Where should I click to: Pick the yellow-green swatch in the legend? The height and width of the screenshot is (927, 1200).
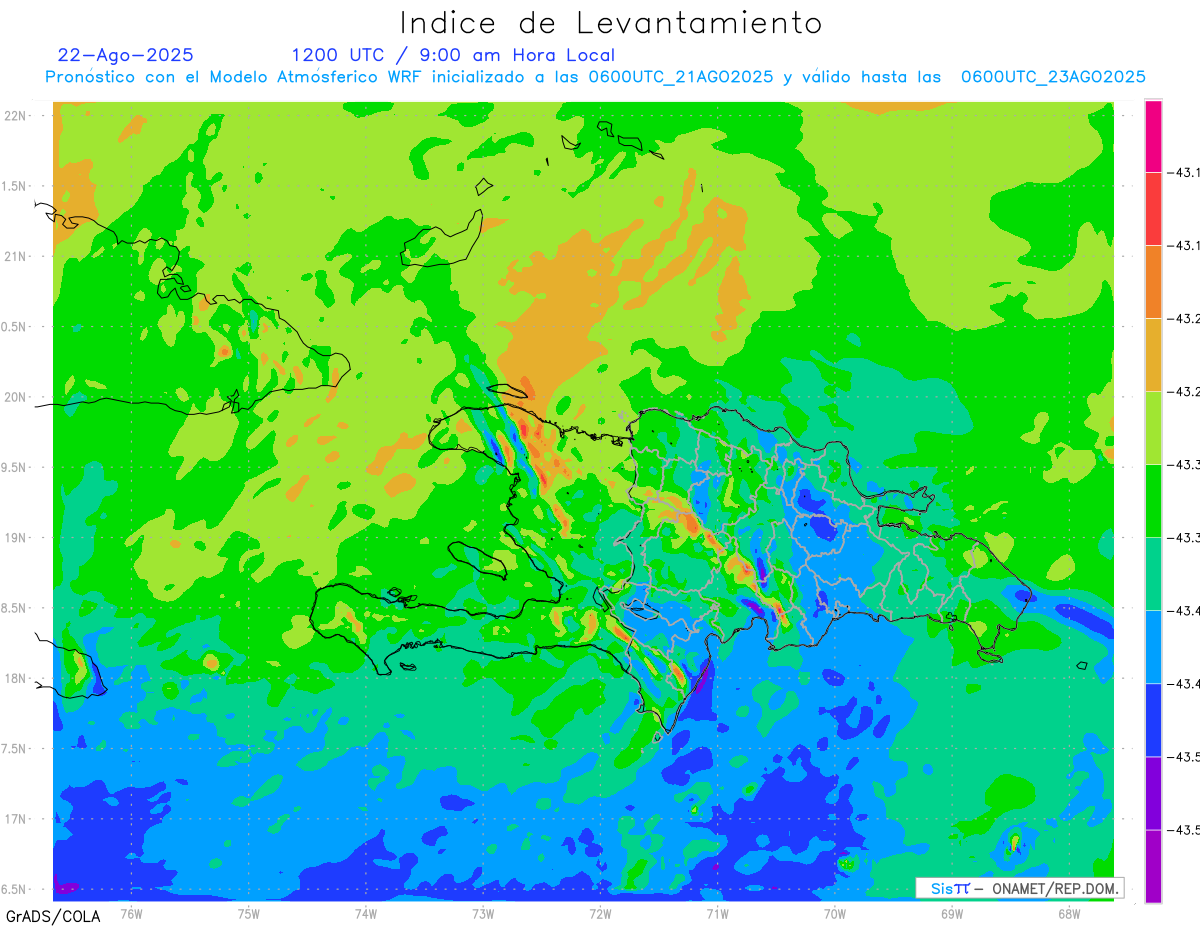1153,428
